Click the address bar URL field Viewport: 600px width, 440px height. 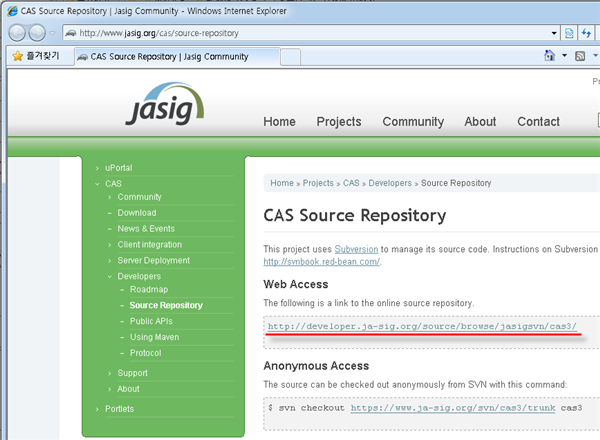tap(306, 33)
